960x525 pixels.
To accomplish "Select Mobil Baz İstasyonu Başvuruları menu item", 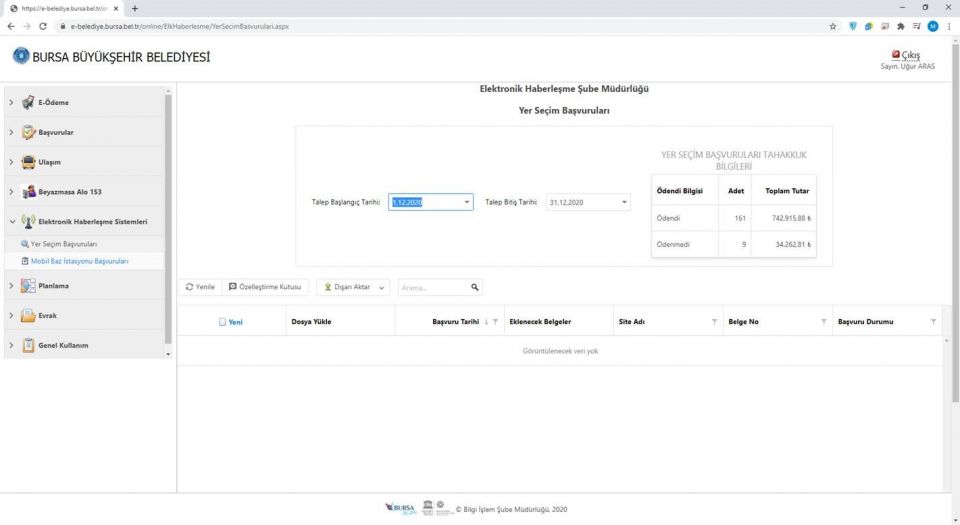I will [79, 261].
